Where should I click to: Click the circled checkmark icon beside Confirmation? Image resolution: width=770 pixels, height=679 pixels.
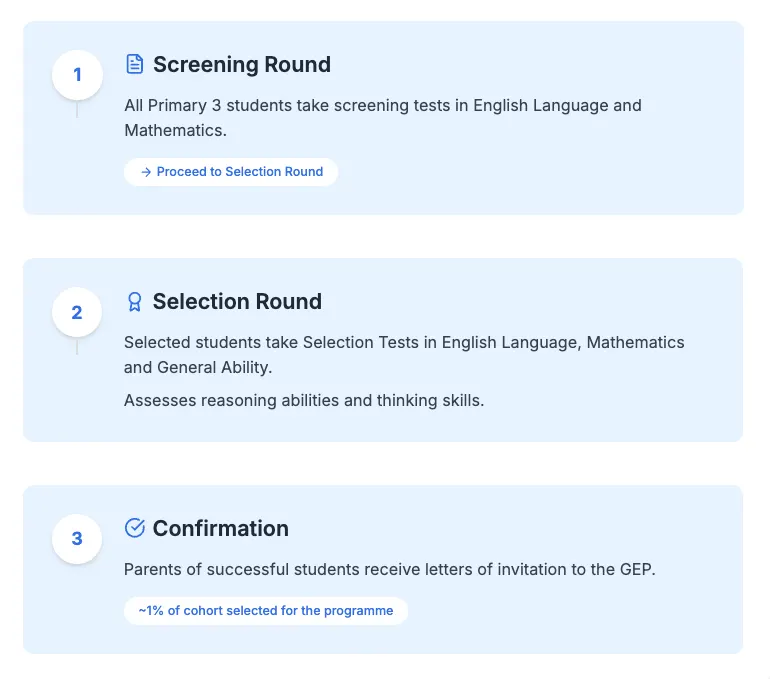coord(135,528)
